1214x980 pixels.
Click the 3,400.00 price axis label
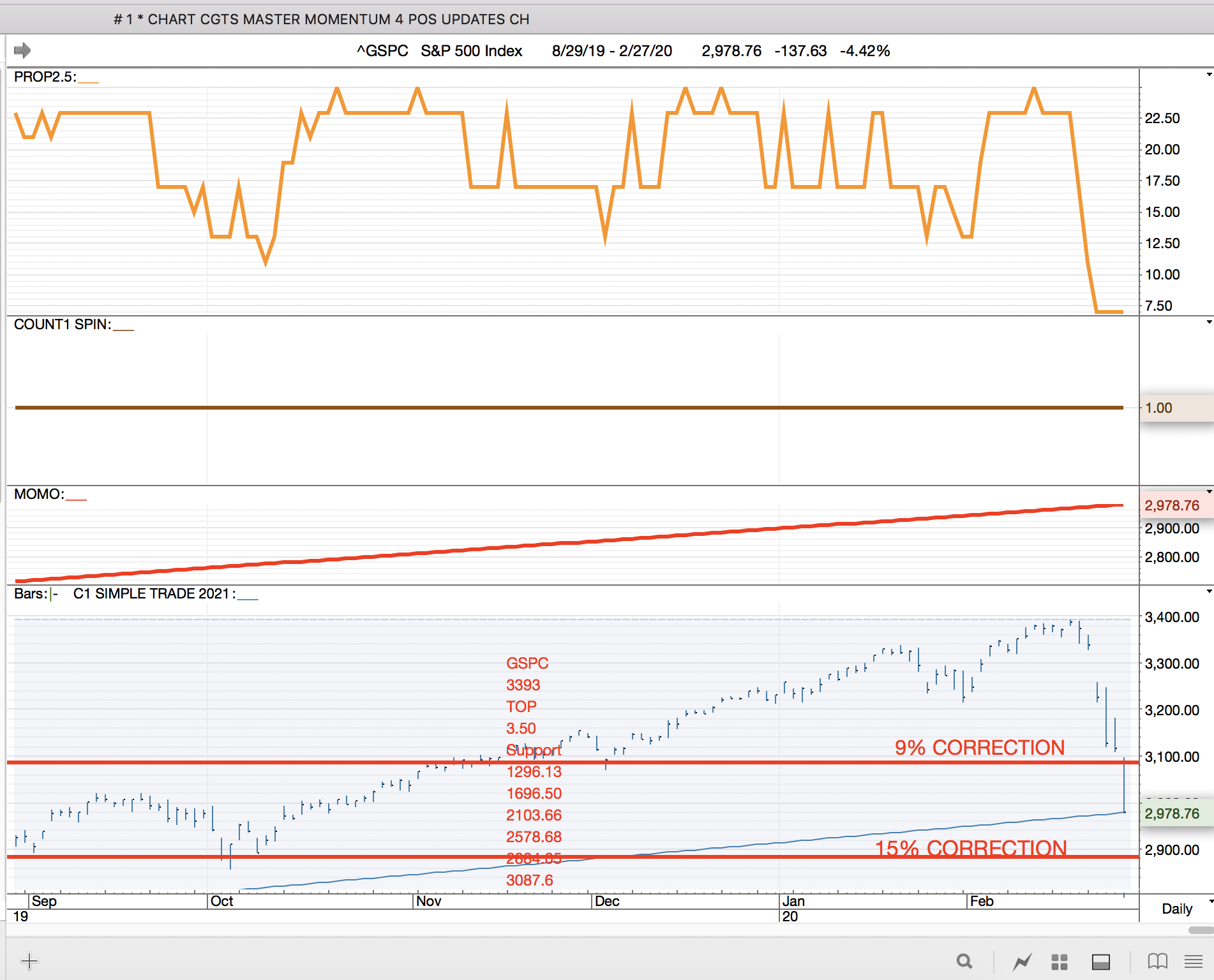(1172, 617)
